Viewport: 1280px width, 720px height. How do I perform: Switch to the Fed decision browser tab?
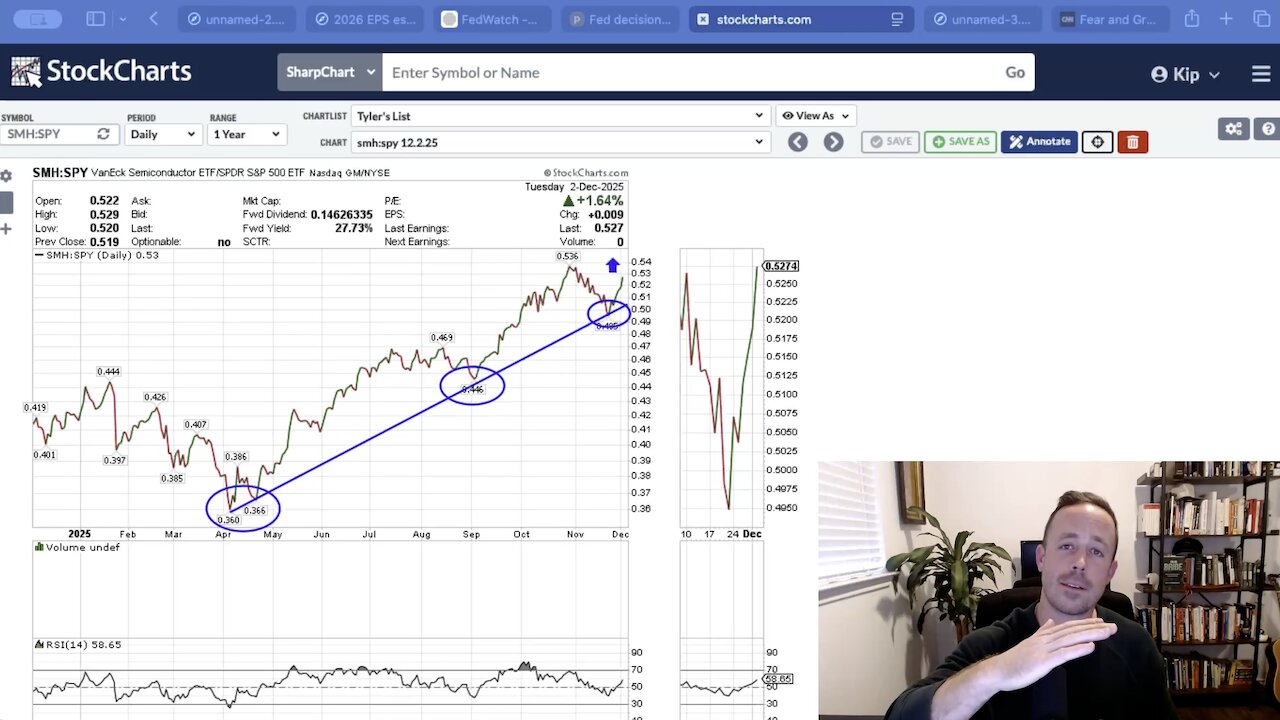pyautogui.click(x=620, y=19)
